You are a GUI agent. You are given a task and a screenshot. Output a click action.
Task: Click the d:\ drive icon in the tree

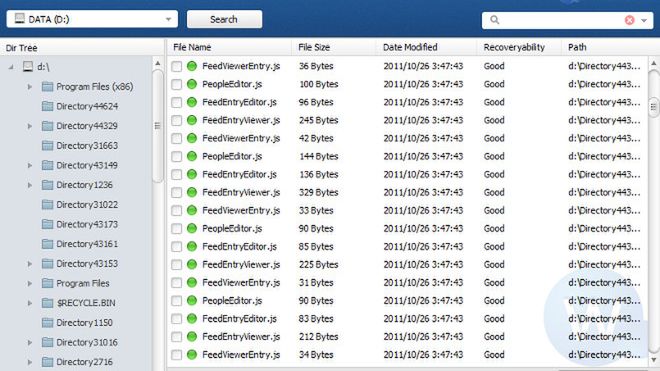(28, 67)
